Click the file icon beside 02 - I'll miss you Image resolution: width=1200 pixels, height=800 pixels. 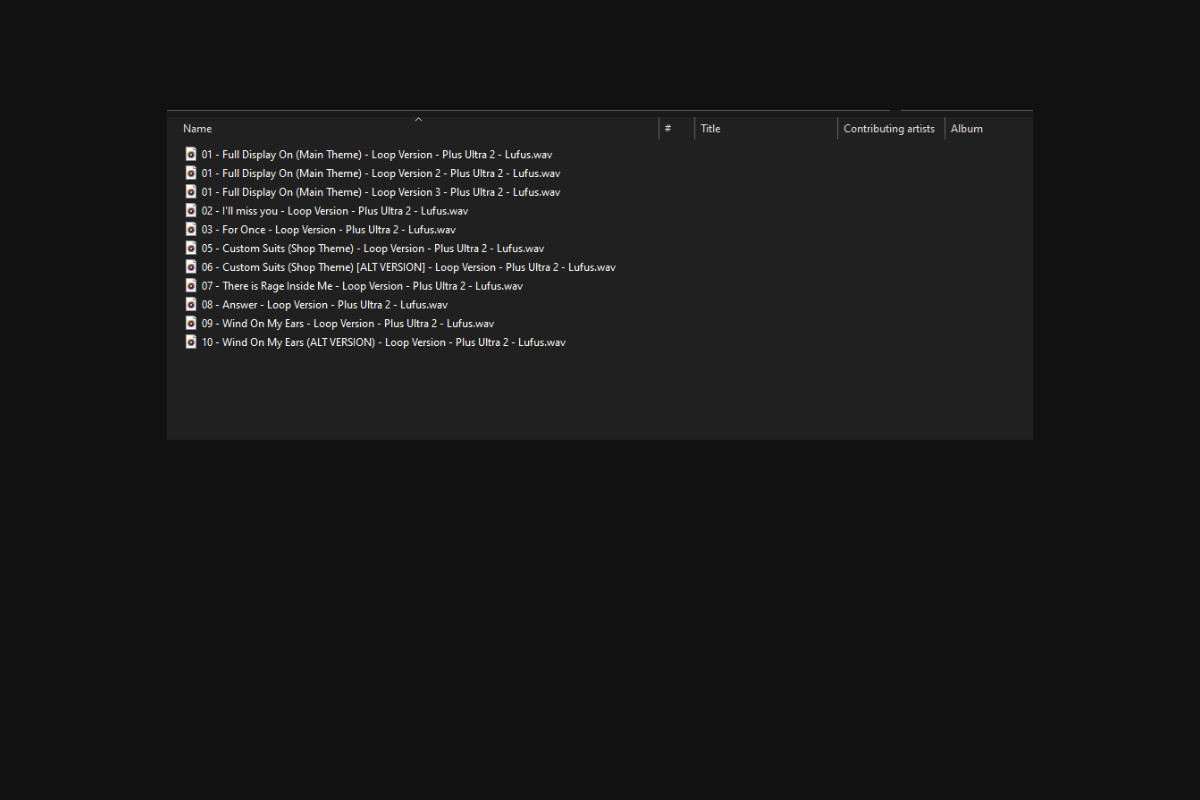pyautogui.click(x=191, y=210)
